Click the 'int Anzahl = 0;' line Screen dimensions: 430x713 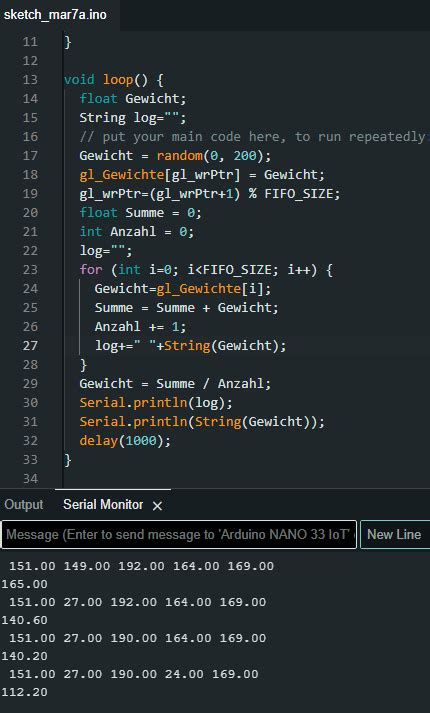[x=137, y=232]
